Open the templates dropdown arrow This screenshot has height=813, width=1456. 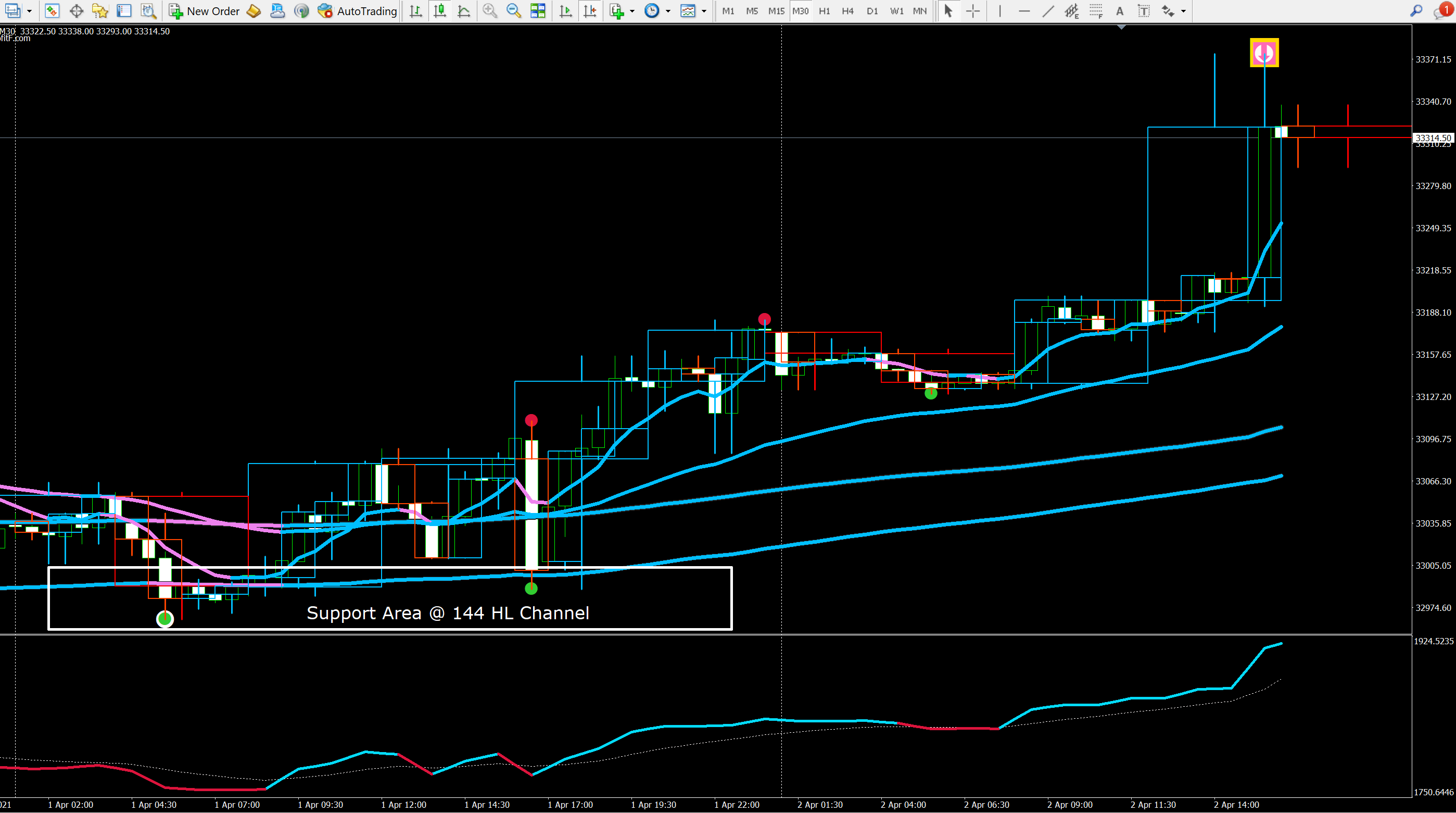[x=704, y=11]
